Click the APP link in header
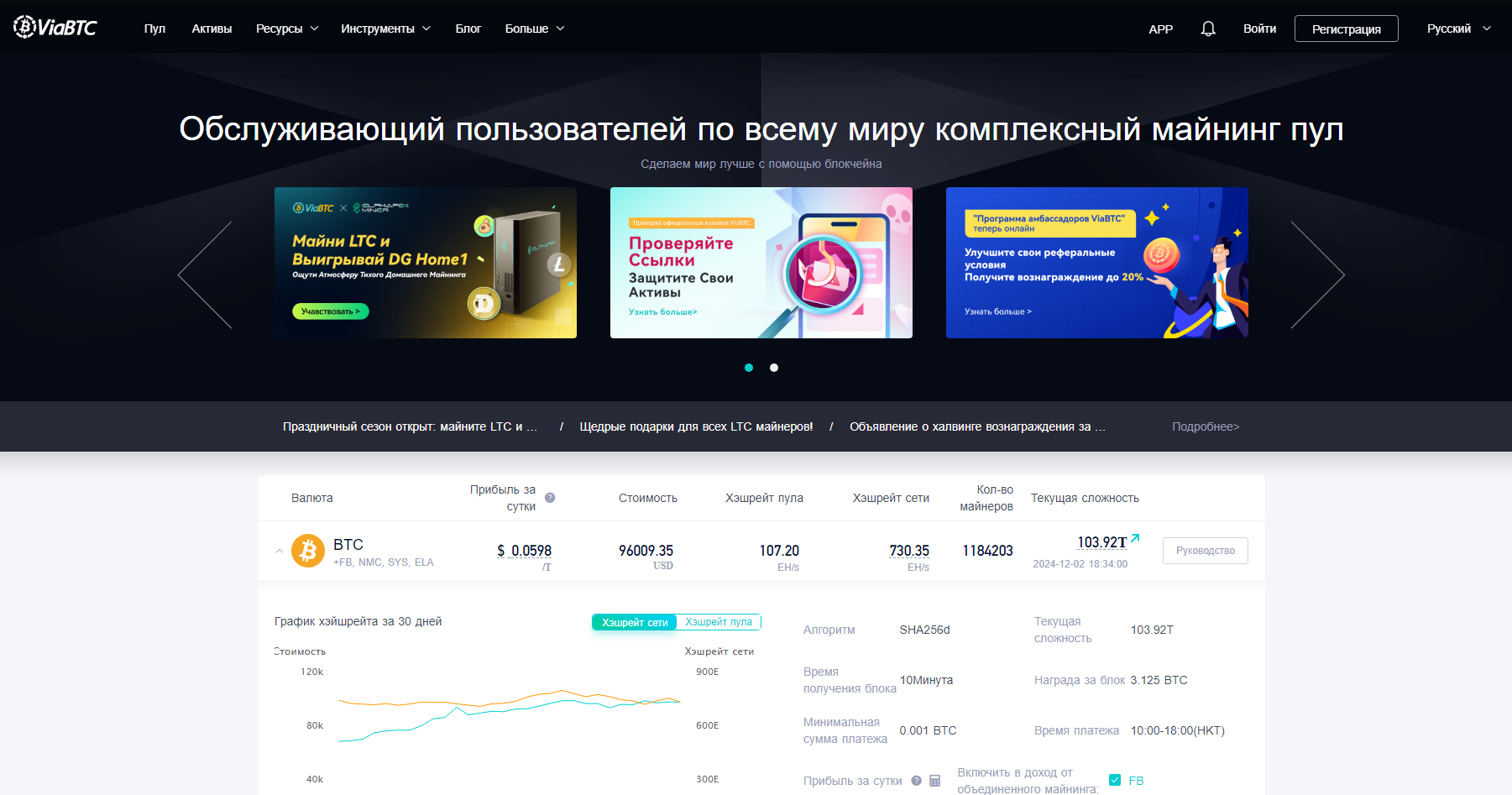Viewport: 1512px width, 795px height. 1160,29
